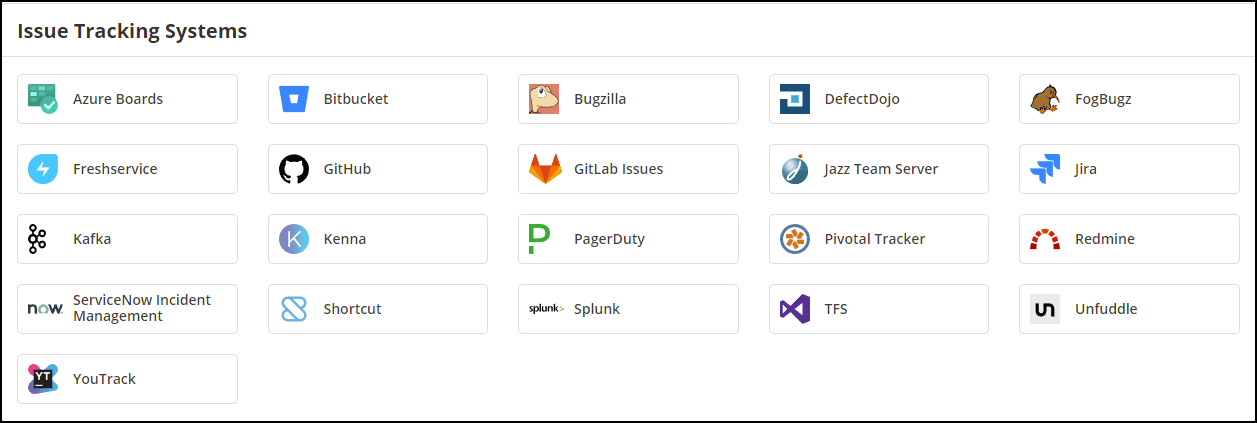Select the Kafka nodes icon

coord(37,239)
